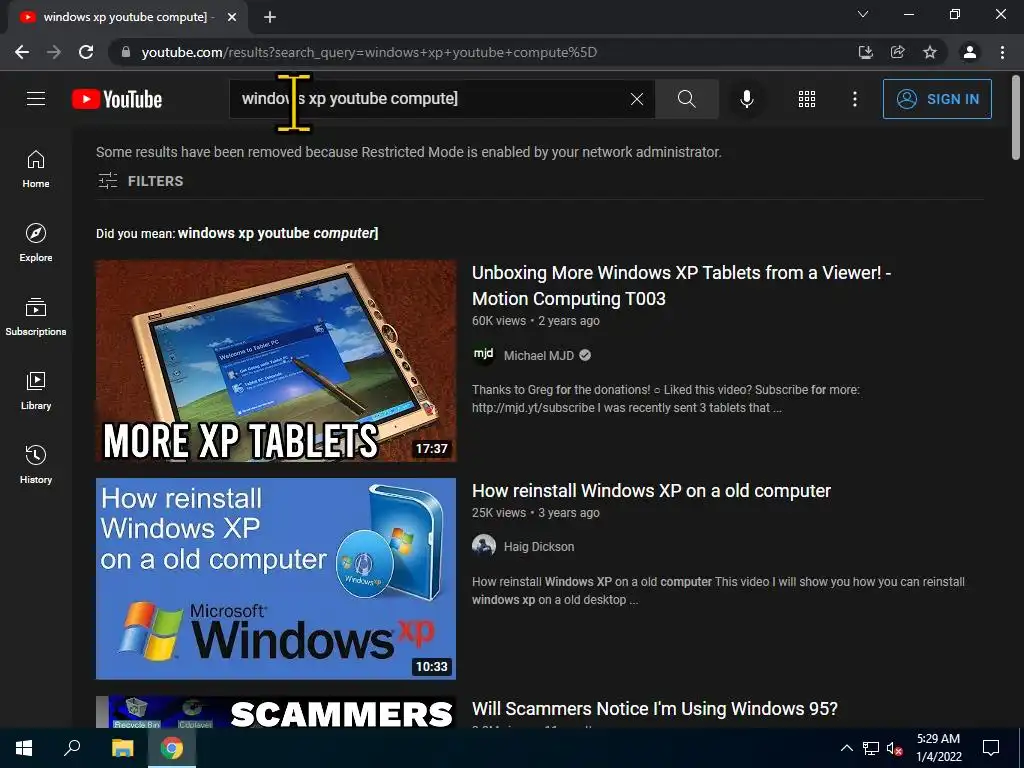Open 'How reinstall Windows XP' video title
Image resolution: width=1024 pixels, height=768 pixels.
(651, 490)
